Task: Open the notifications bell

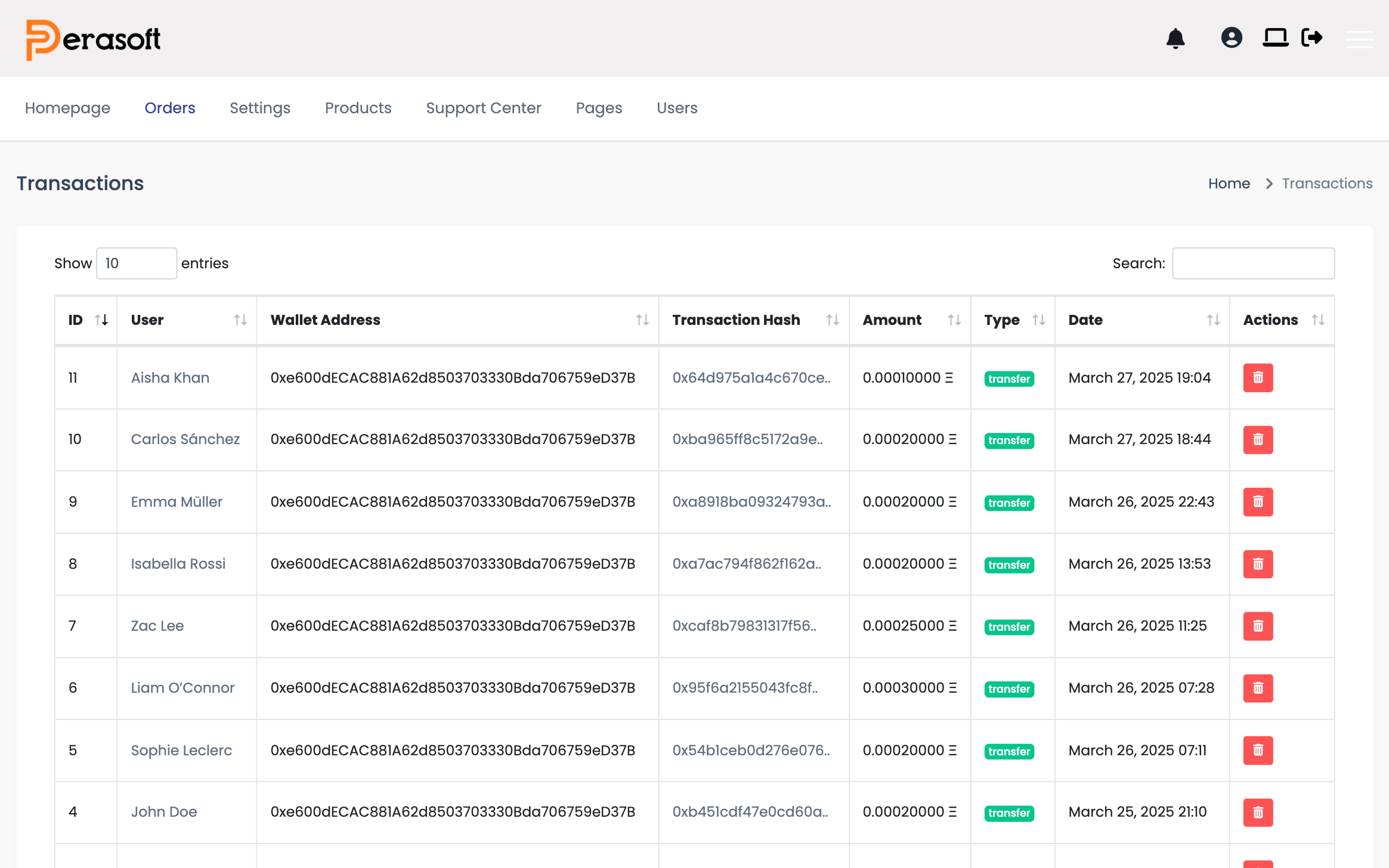Action: click(1175, 38)
